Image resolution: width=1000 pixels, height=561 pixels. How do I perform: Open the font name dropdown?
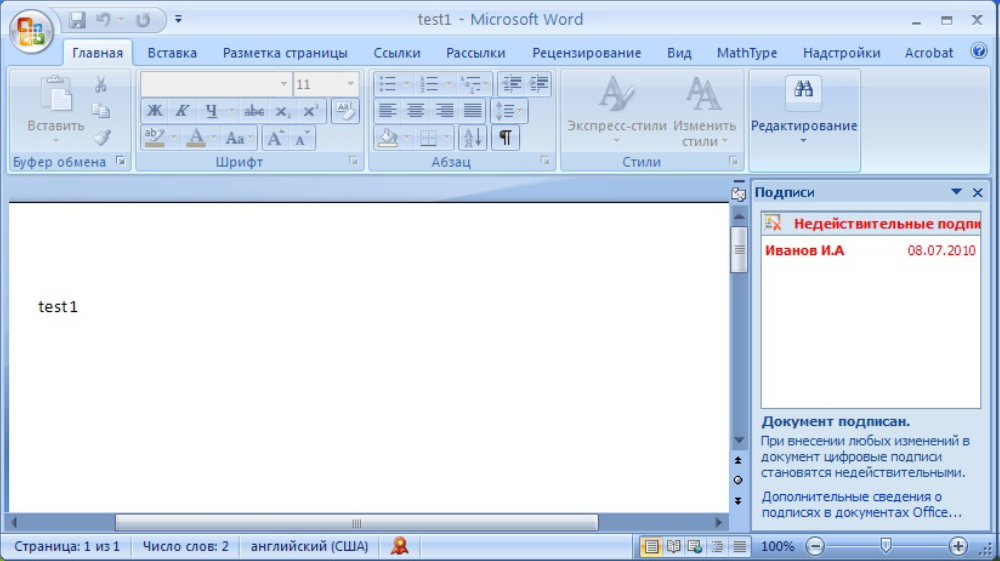pyautogui.click(x=284, y=84)
